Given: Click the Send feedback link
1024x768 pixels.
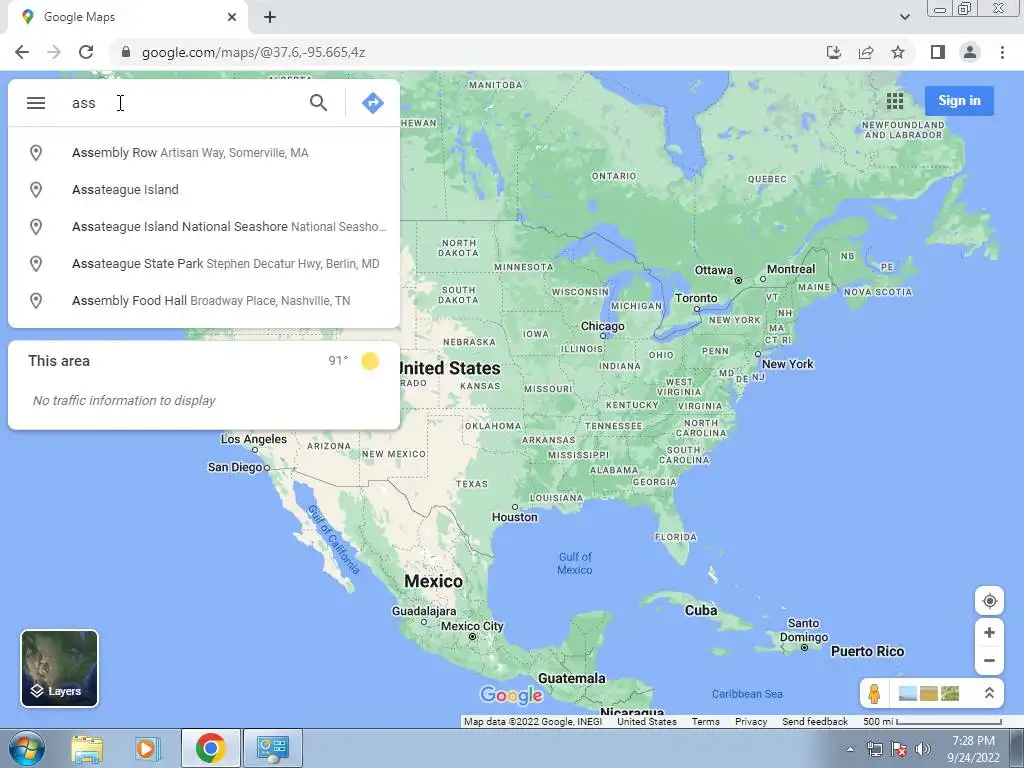Looking at the screenshot, I should click(815, 722).
